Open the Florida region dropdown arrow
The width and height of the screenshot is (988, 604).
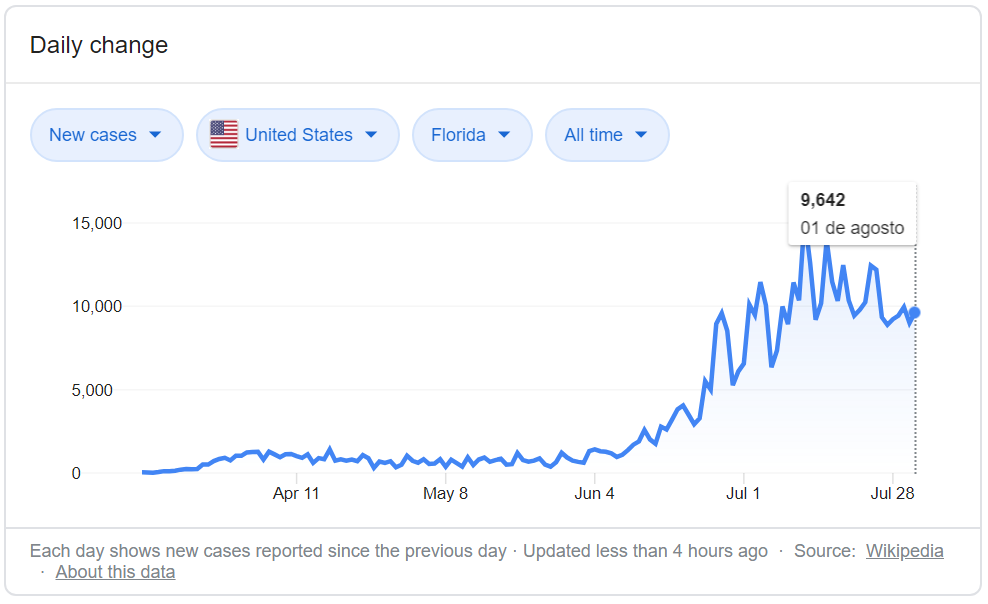pos(503,135)
